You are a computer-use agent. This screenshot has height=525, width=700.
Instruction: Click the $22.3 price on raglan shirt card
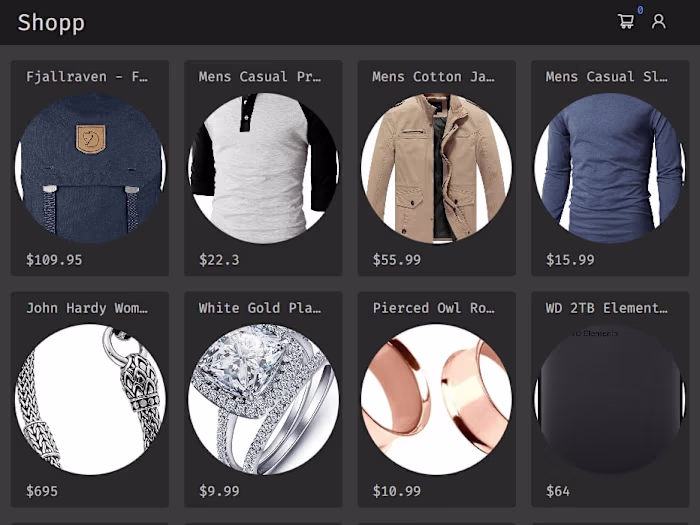(219, 260)
